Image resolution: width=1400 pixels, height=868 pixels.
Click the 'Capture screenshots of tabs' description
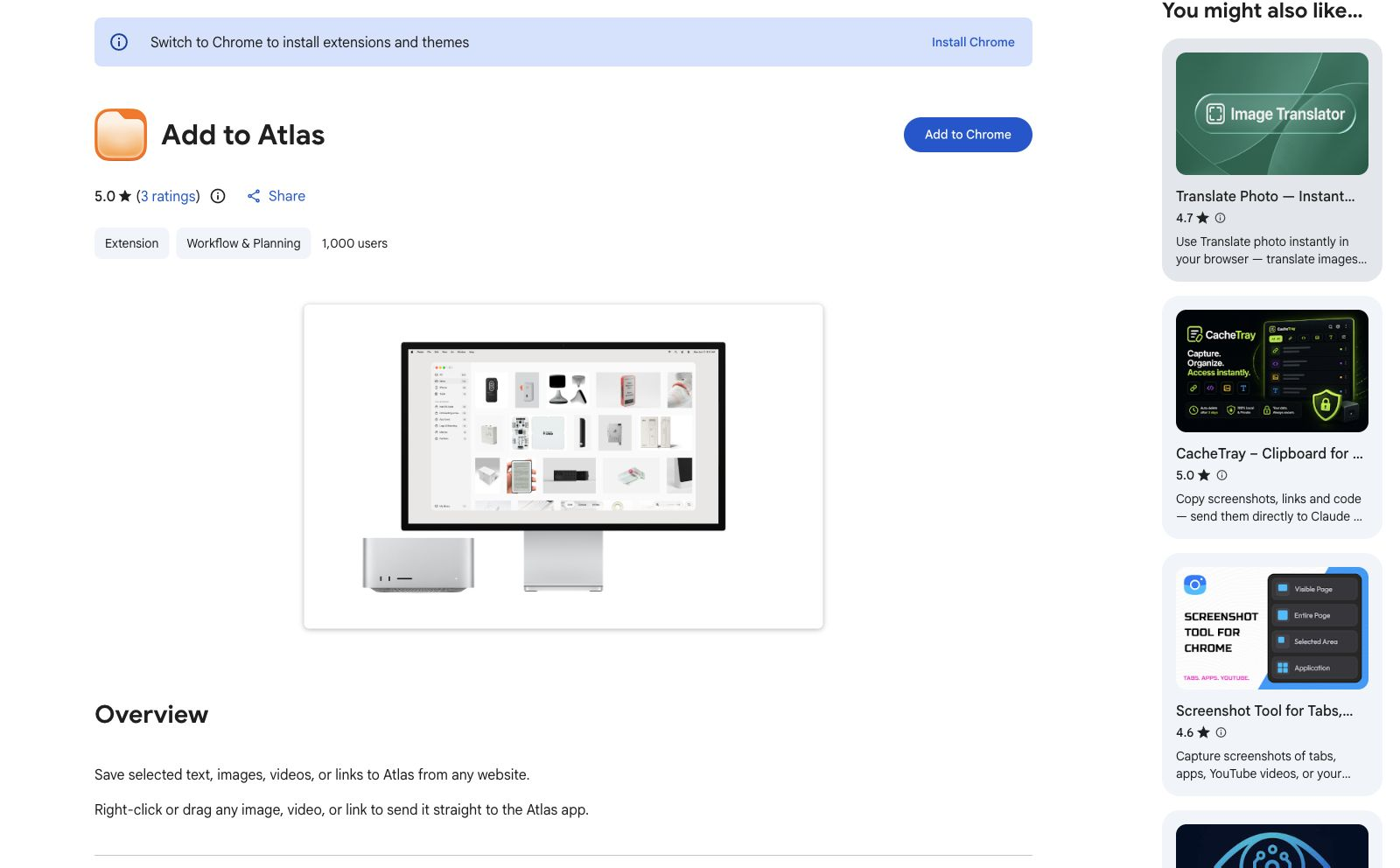[x=1263, y=765]
